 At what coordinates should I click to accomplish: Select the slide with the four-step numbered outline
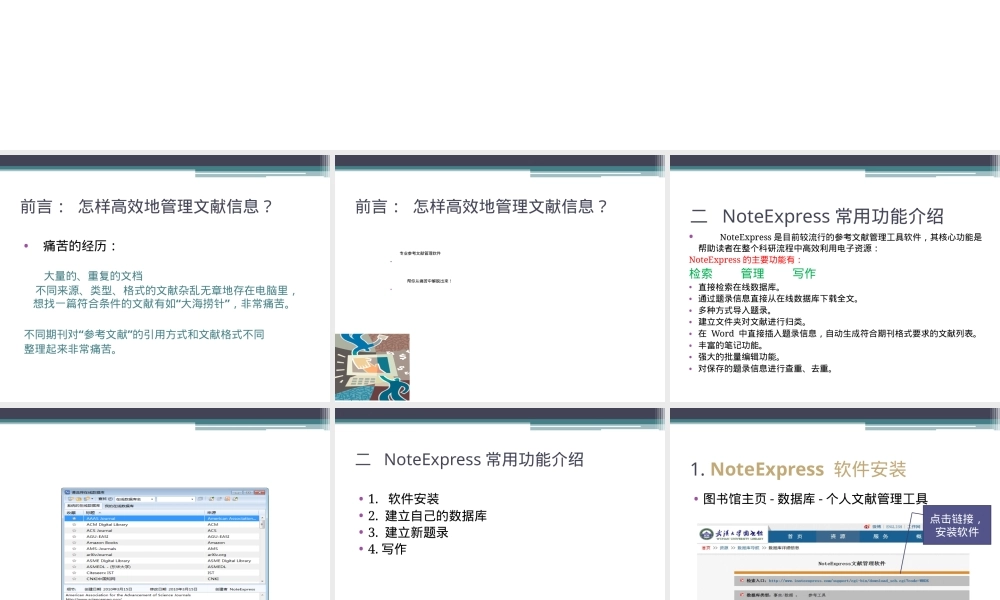tap(499, 504)
